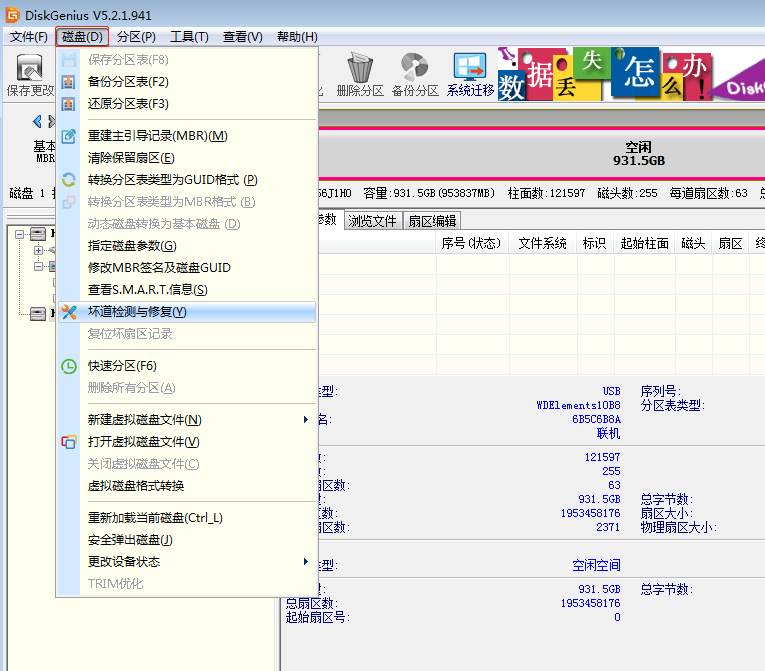Click the backup partition table icon (F2)
Screen dimensions: 765x671
68,82
